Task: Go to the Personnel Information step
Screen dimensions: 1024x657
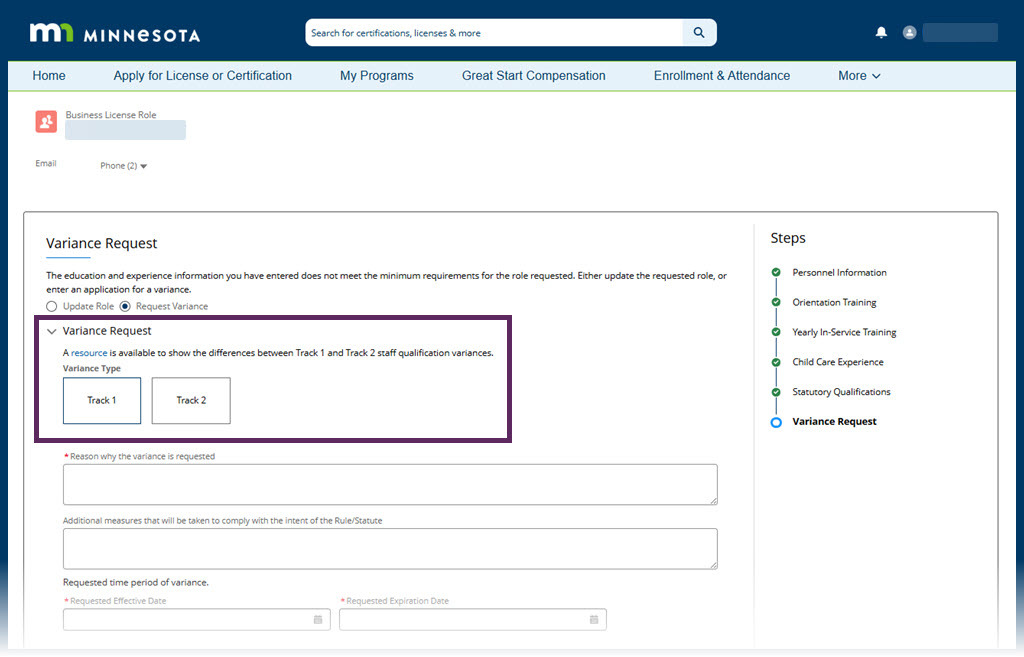Action: (839, 272)
